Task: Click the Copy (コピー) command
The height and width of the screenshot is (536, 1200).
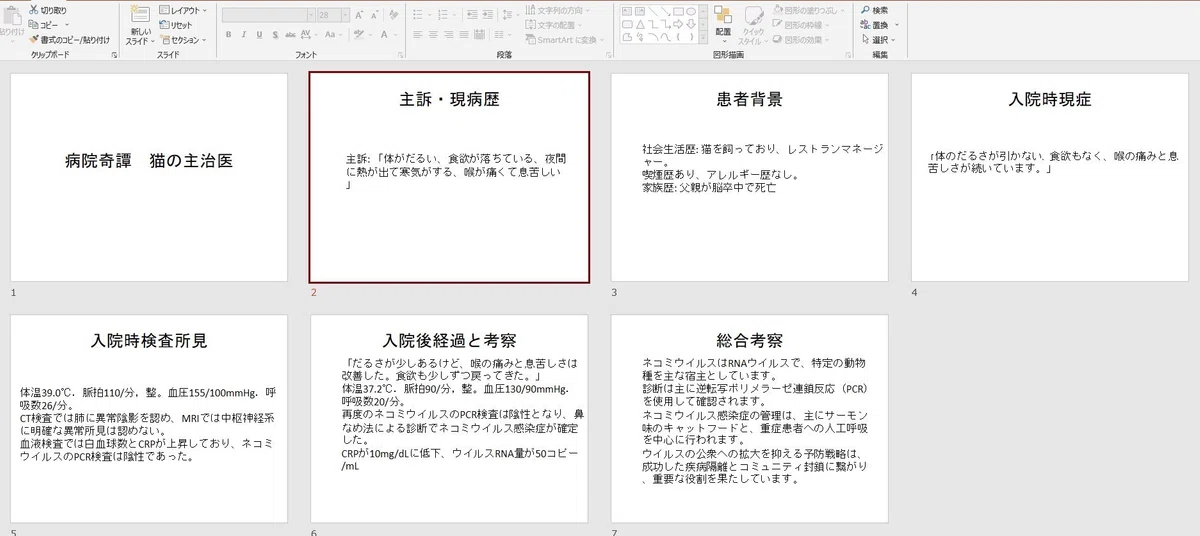Action: tap(43, 24)
